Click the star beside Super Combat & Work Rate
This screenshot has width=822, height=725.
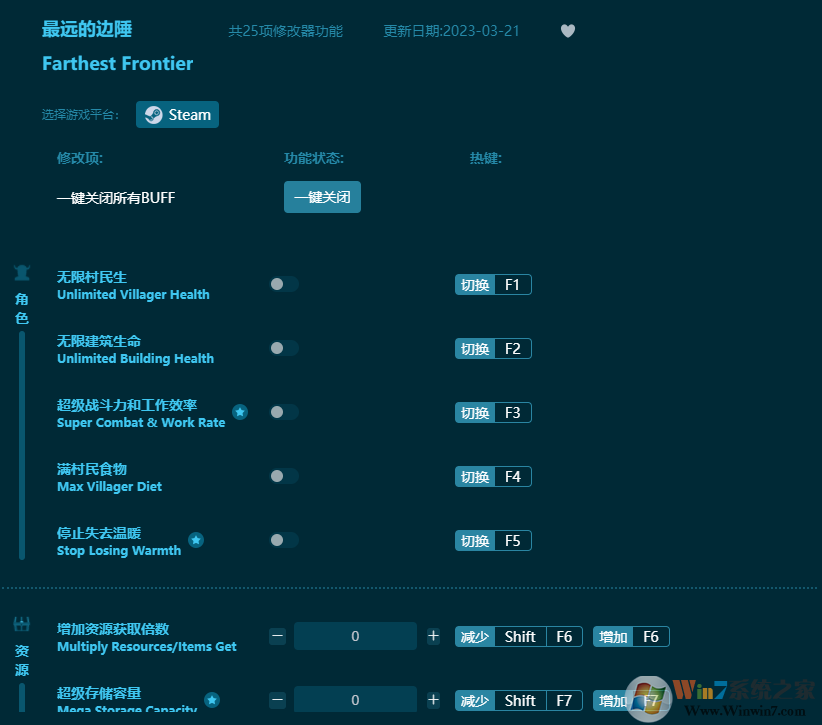239,411
